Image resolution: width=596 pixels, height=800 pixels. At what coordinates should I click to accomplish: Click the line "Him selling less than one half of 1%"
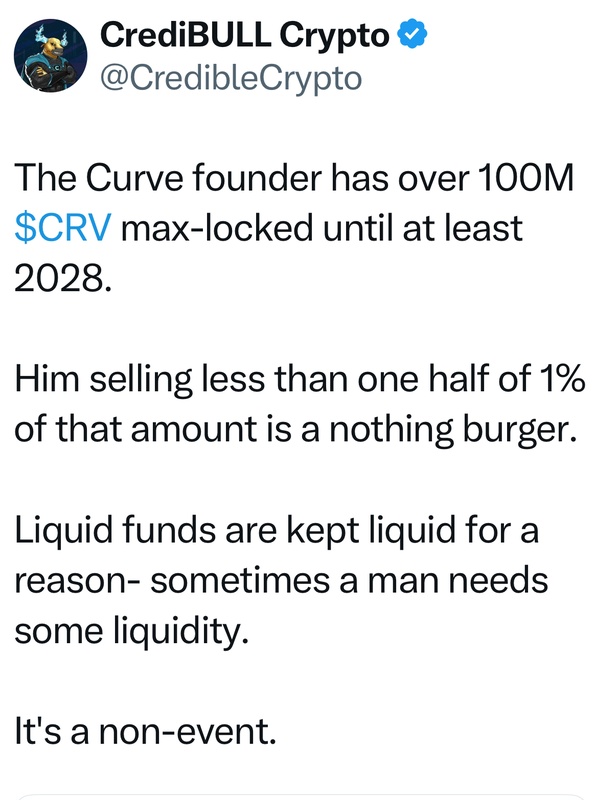(x=300, y=379)
